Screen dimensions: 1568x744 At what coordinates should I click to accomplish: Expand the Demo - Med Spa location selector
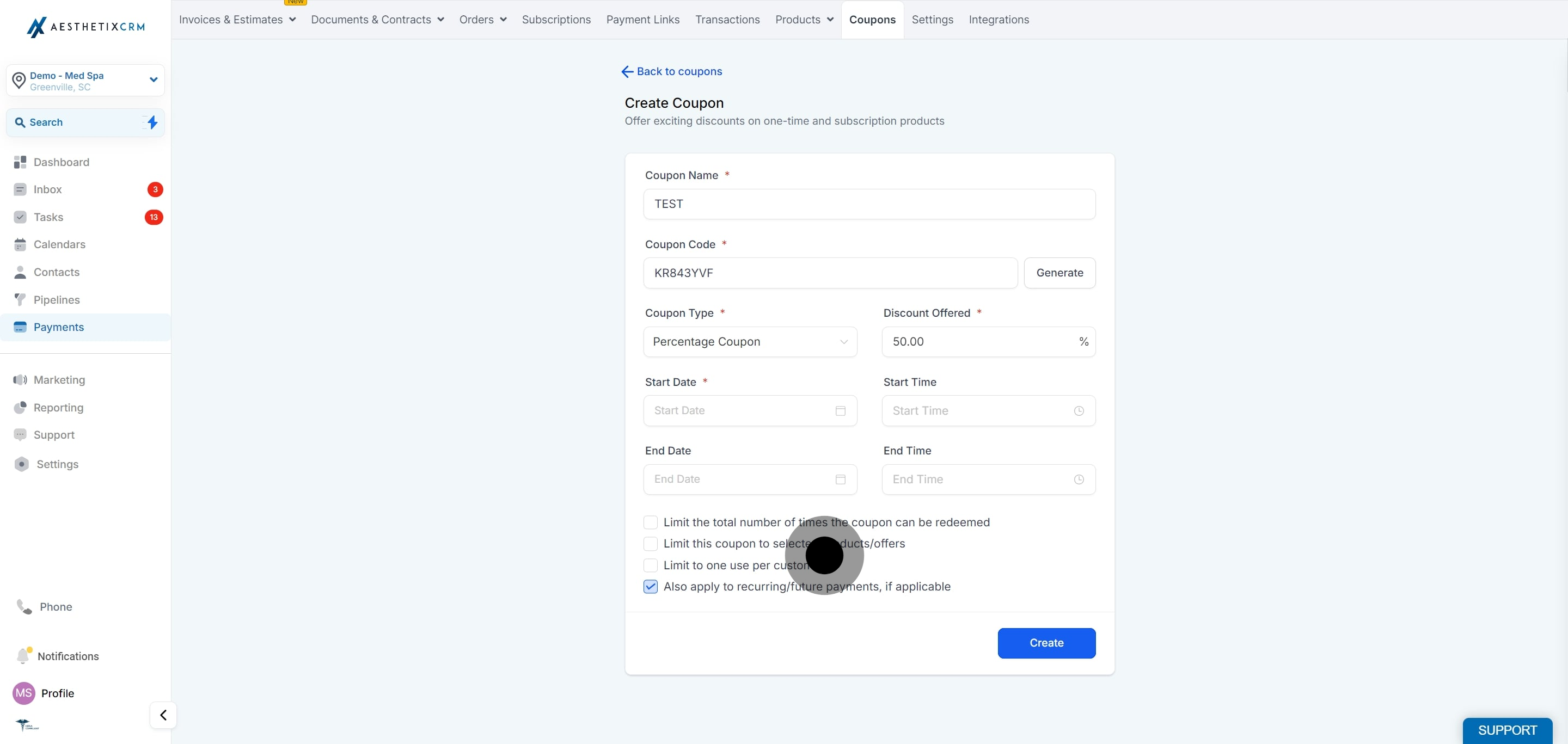click(85, 81)
